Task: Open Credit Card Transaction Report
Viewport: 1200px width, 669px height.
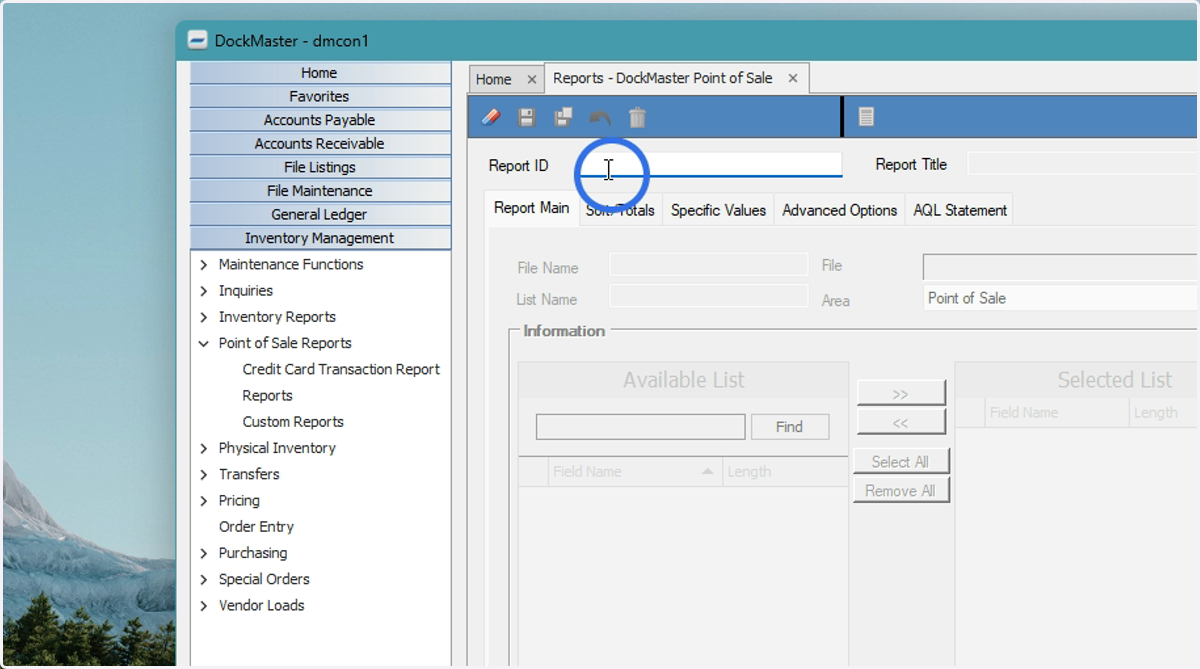Action: pyautogui.click(x=341, y=369)
